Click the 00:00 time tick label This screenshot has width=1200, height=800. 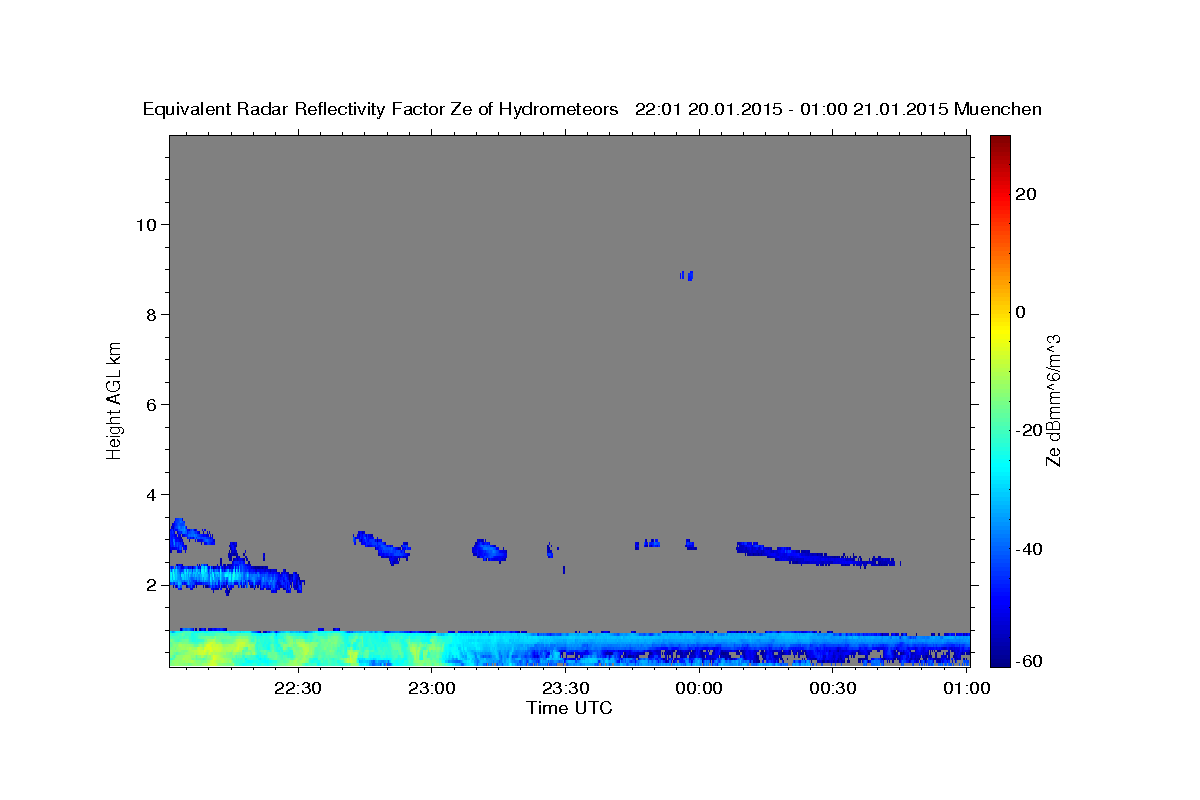pos(699,688)
